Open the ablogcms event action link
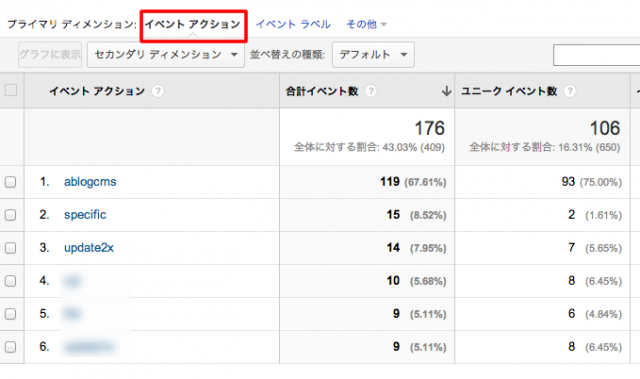Screen dimensions: 640x379 click(x=90, y=182)
